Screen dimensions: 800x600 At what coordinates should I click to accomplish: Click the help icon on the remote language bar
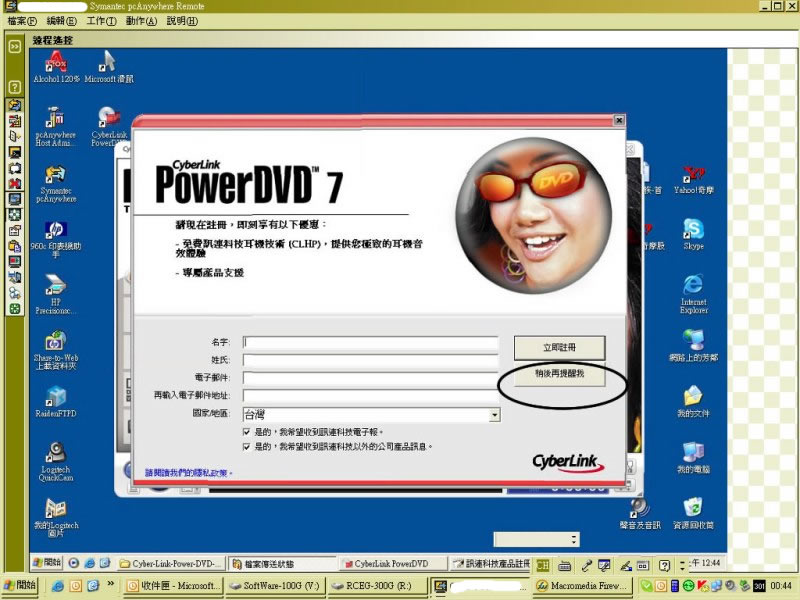[664, 565]
